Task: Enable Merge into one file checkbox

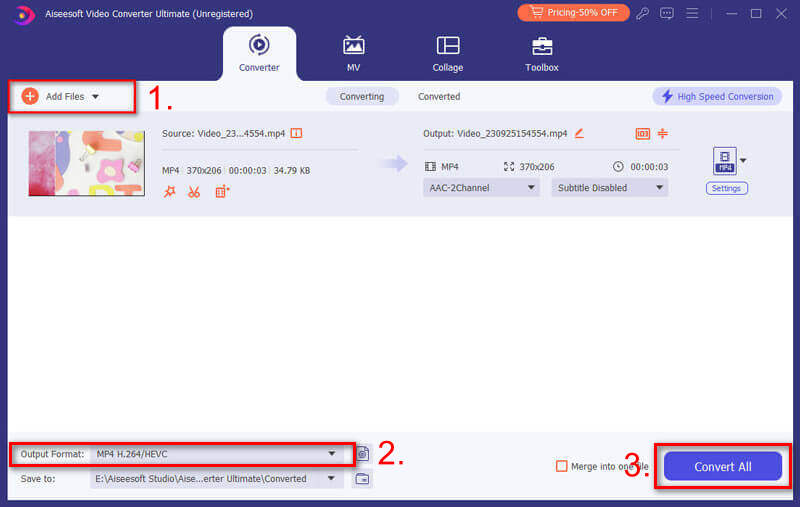Action: [561, 466]
